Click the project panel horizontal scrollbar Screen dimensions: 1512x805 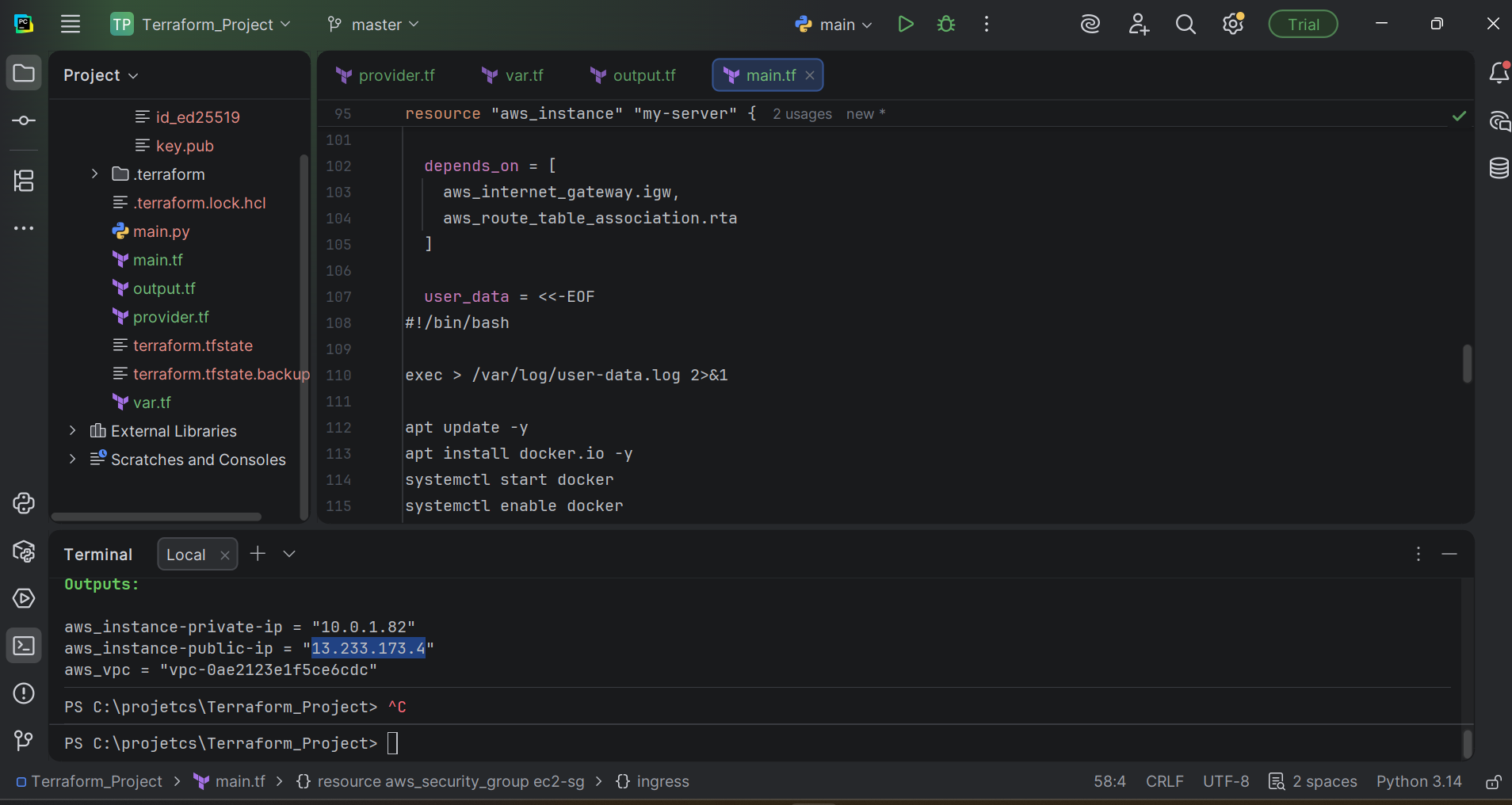(x=156, y=517)
